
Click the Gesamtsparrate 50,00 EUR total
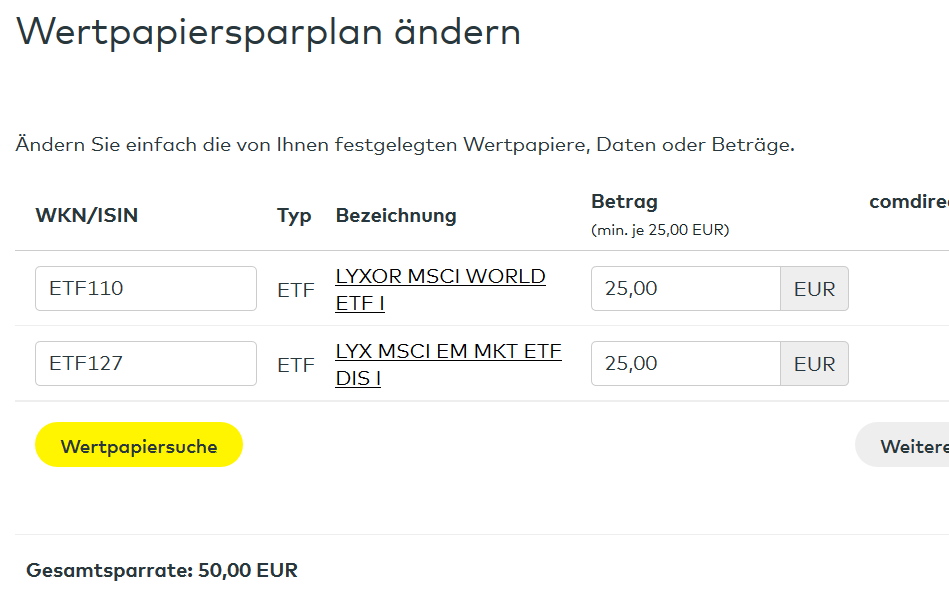[162, 571]
